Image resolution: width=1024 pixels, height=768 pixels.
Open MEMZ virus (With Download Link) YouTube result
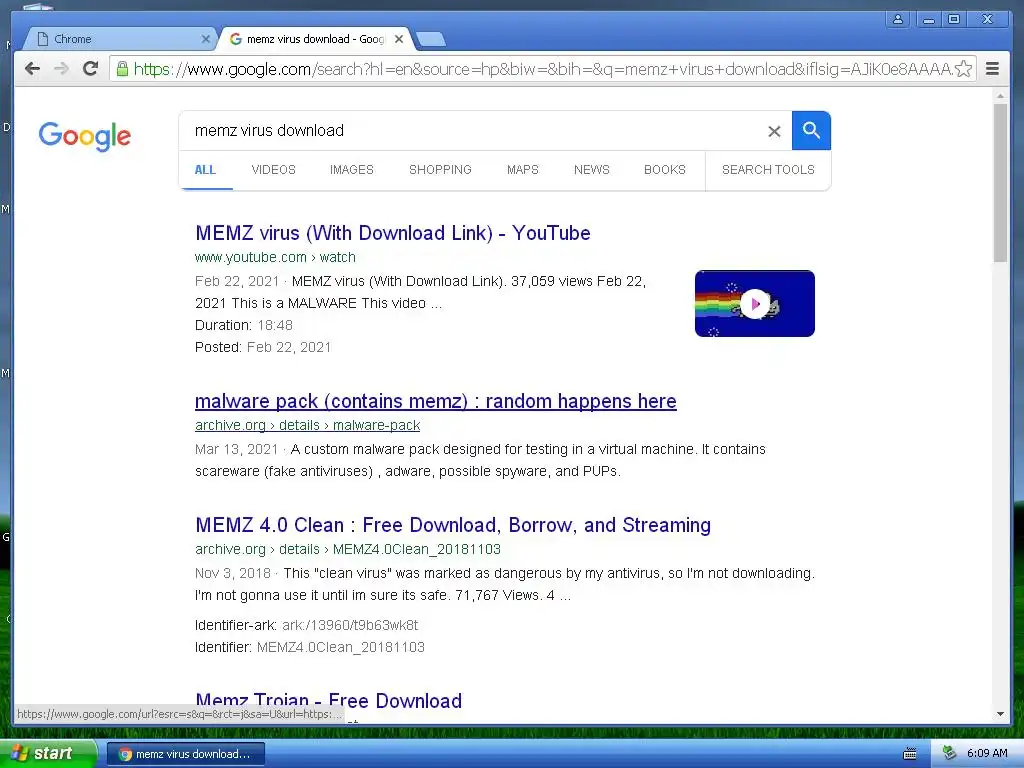coord(392,233)
